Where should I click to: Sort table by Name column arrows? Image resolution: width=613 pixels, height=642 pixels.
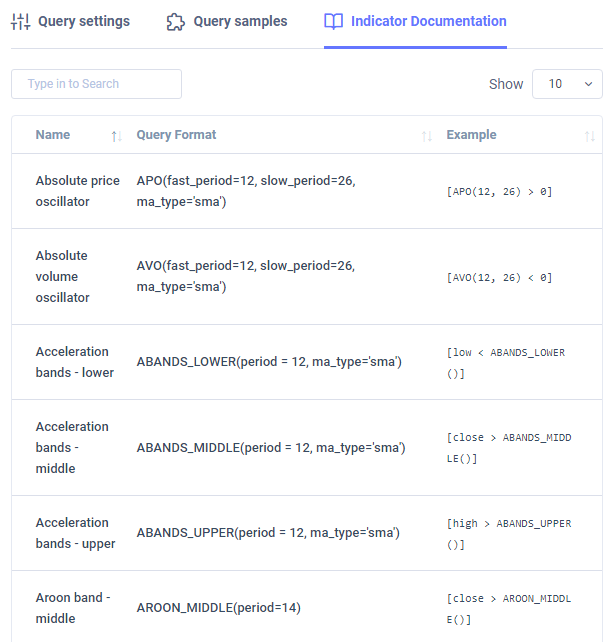click(x=117, y=136)
